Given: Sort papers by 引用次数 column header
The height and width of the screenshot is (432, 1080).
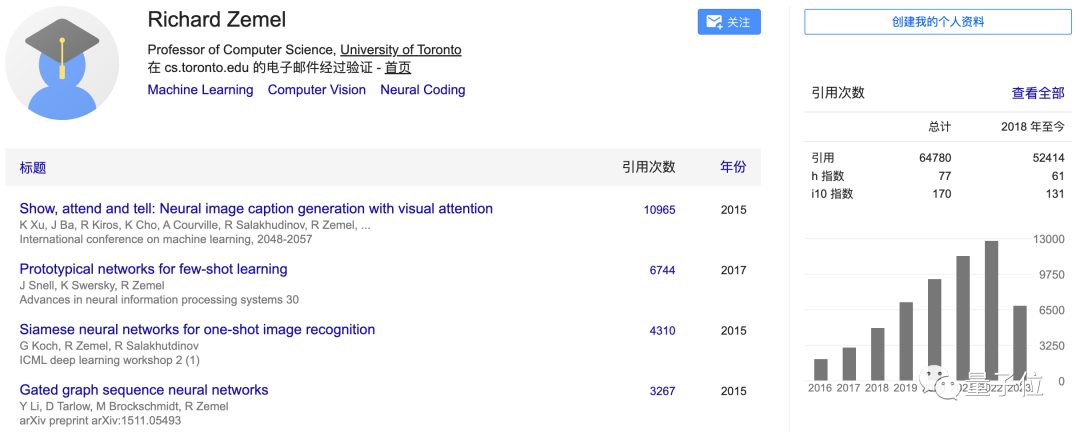Looking at the screenshot, I should pyautogui.click(x=648, y=167).
